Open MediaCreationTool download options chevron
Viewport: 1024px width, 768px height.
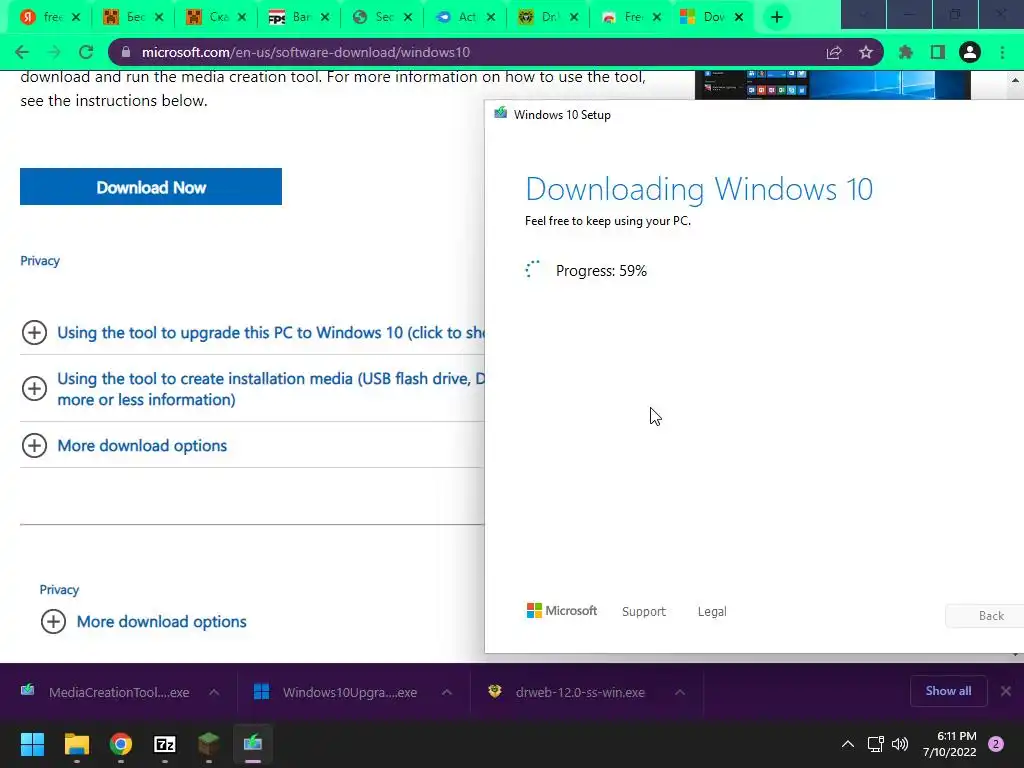coord(214,692)
